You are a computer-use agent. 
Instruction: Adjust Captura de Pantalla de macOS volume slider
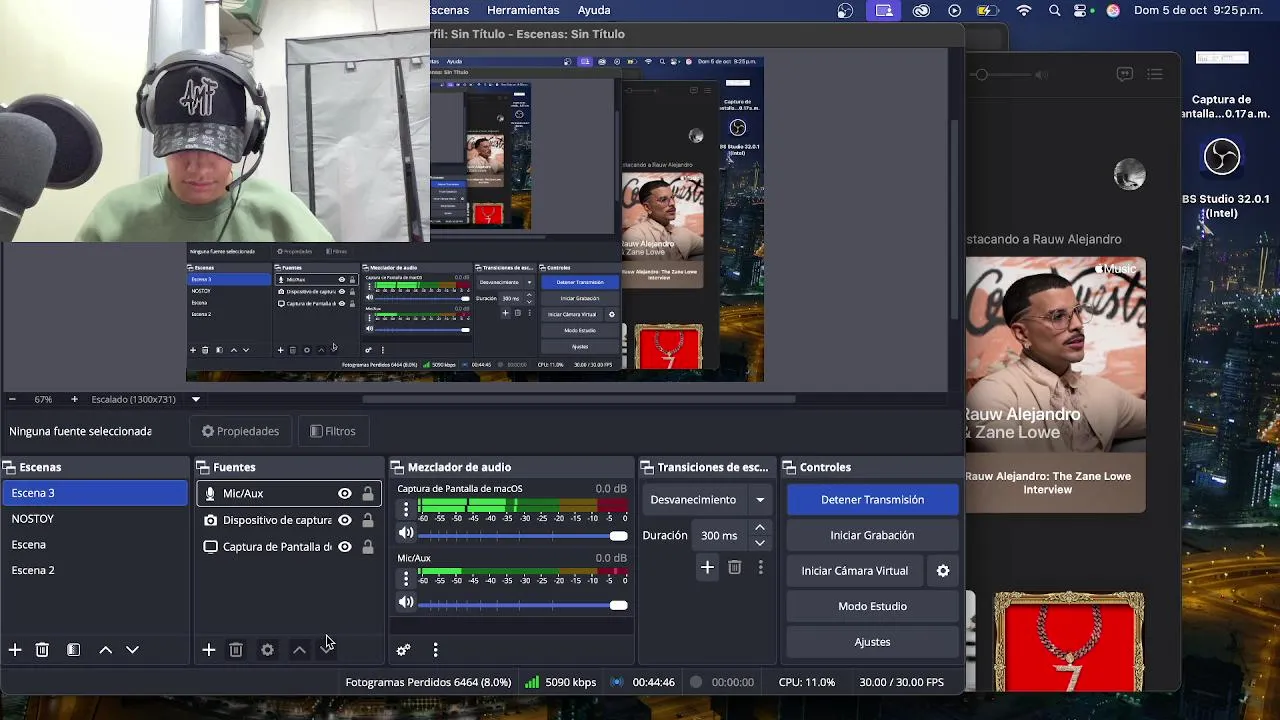[523, 536]
